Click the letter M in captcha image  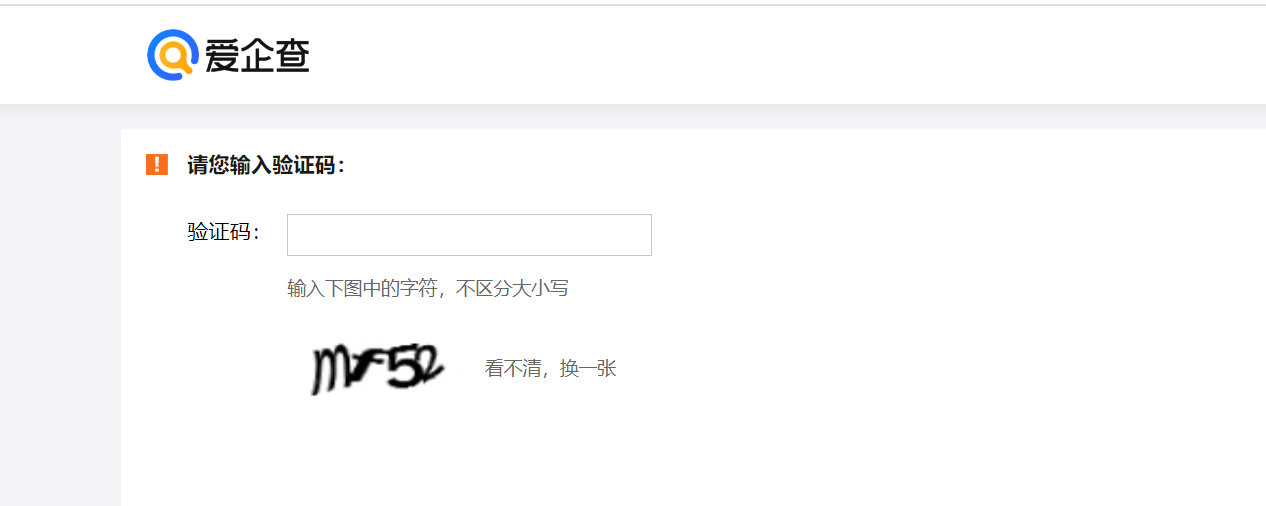tap(330, 371)
